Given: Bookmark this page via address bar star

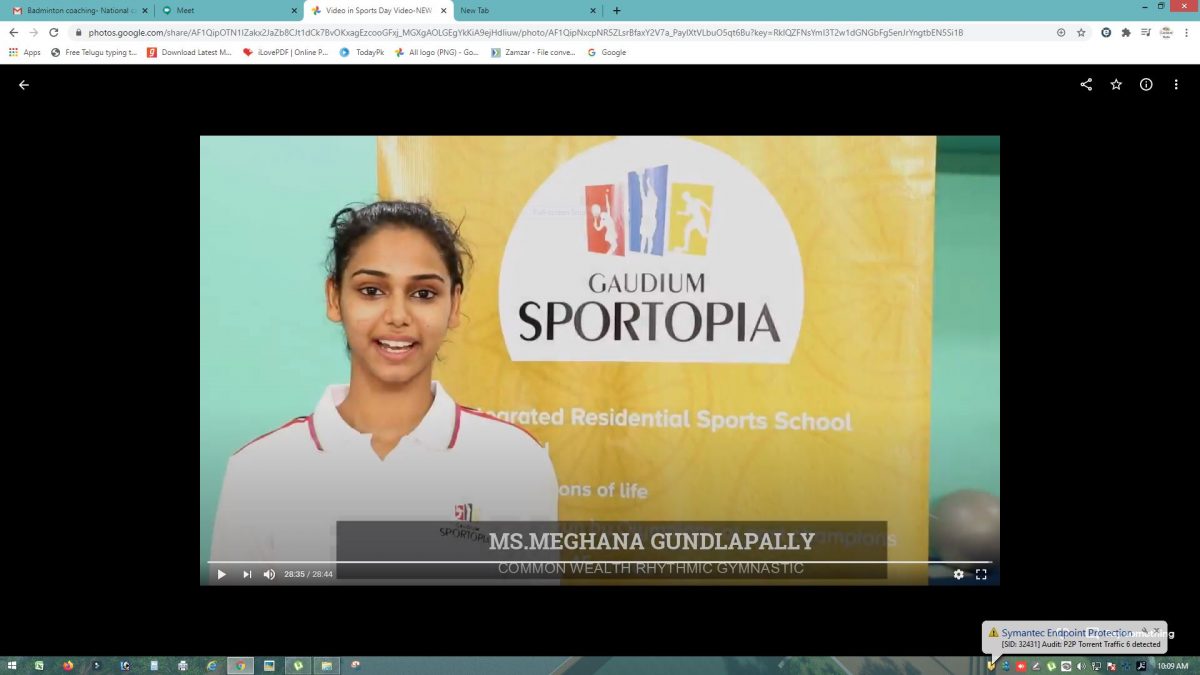Looking at the screenshot, I should pos(1081,32).
